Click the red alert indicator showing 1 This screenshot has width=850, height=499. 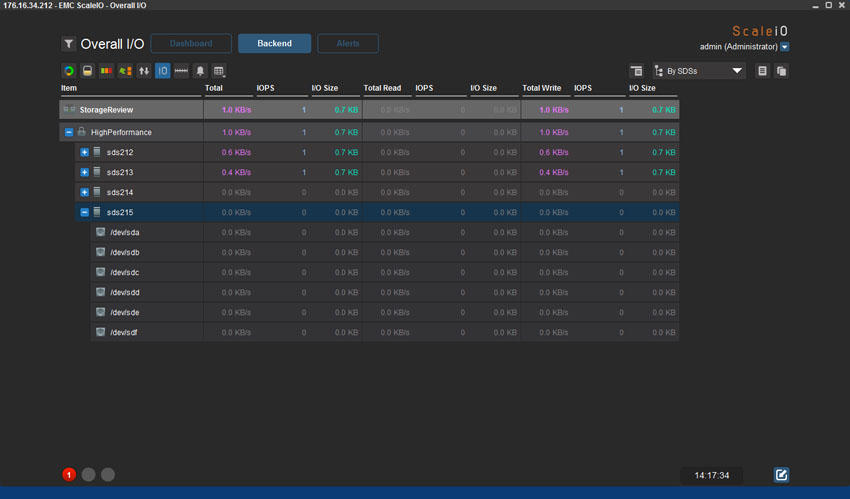tap(69, 475)
